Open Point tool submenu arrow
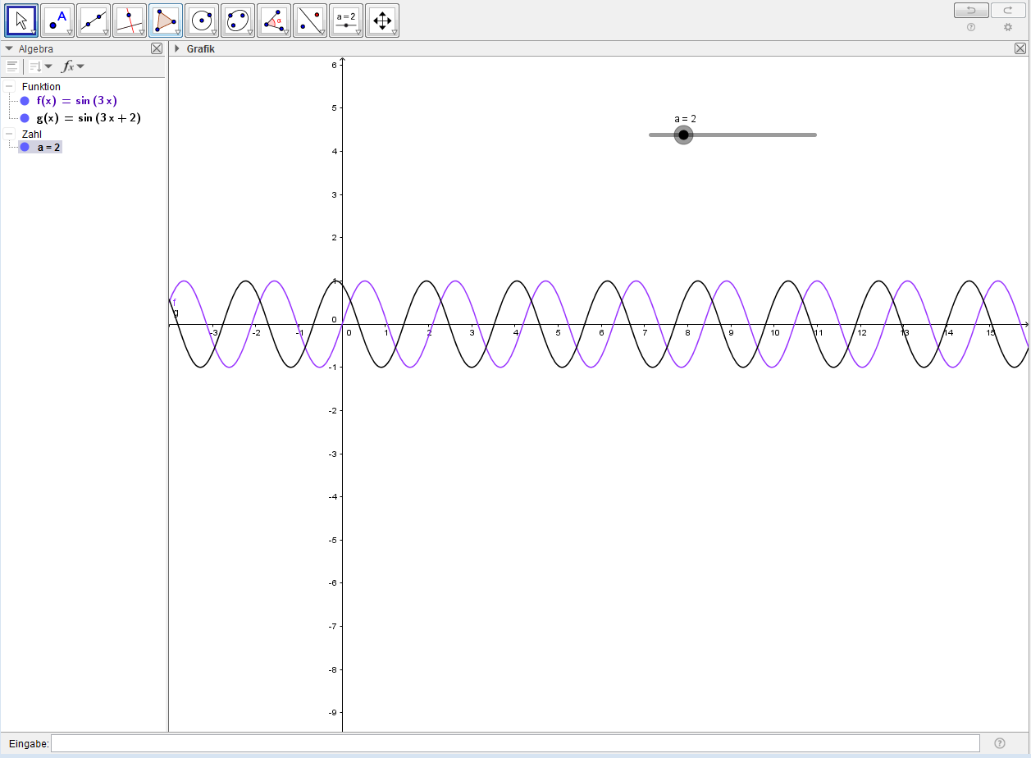Screen dimensions: 1031x758 [70, 32]
